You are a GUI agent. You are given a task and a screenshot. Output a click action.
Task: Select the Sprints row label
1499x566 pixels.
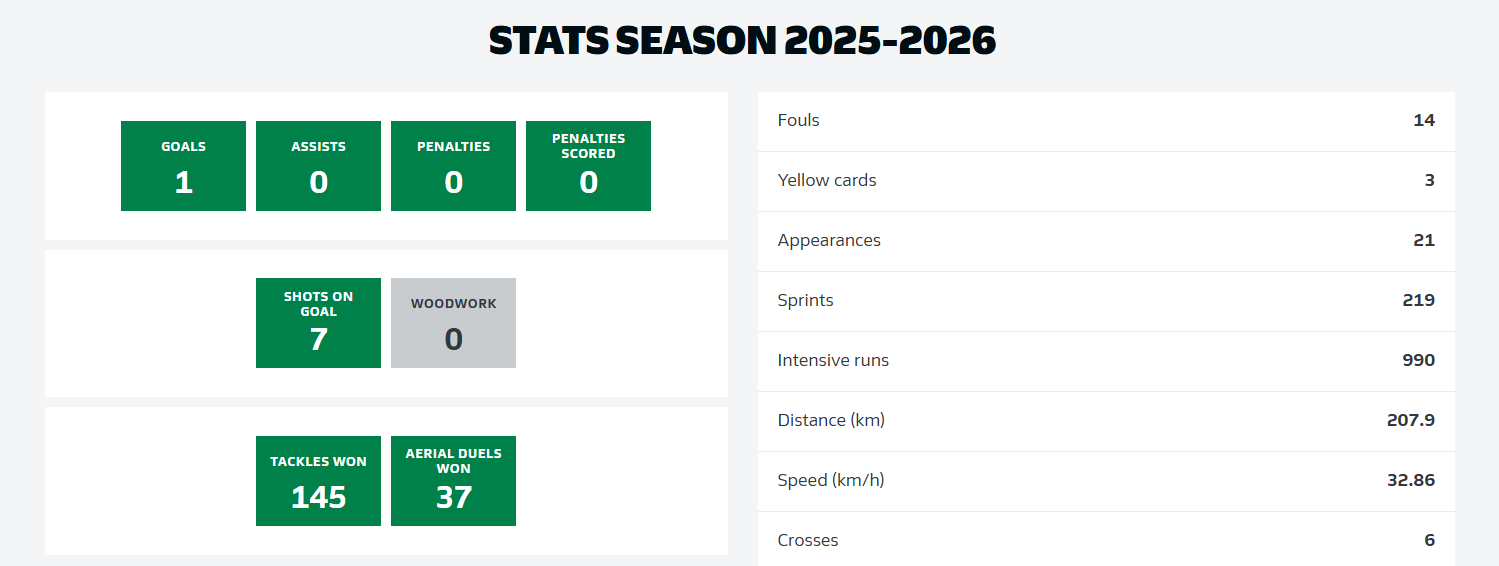805,300
